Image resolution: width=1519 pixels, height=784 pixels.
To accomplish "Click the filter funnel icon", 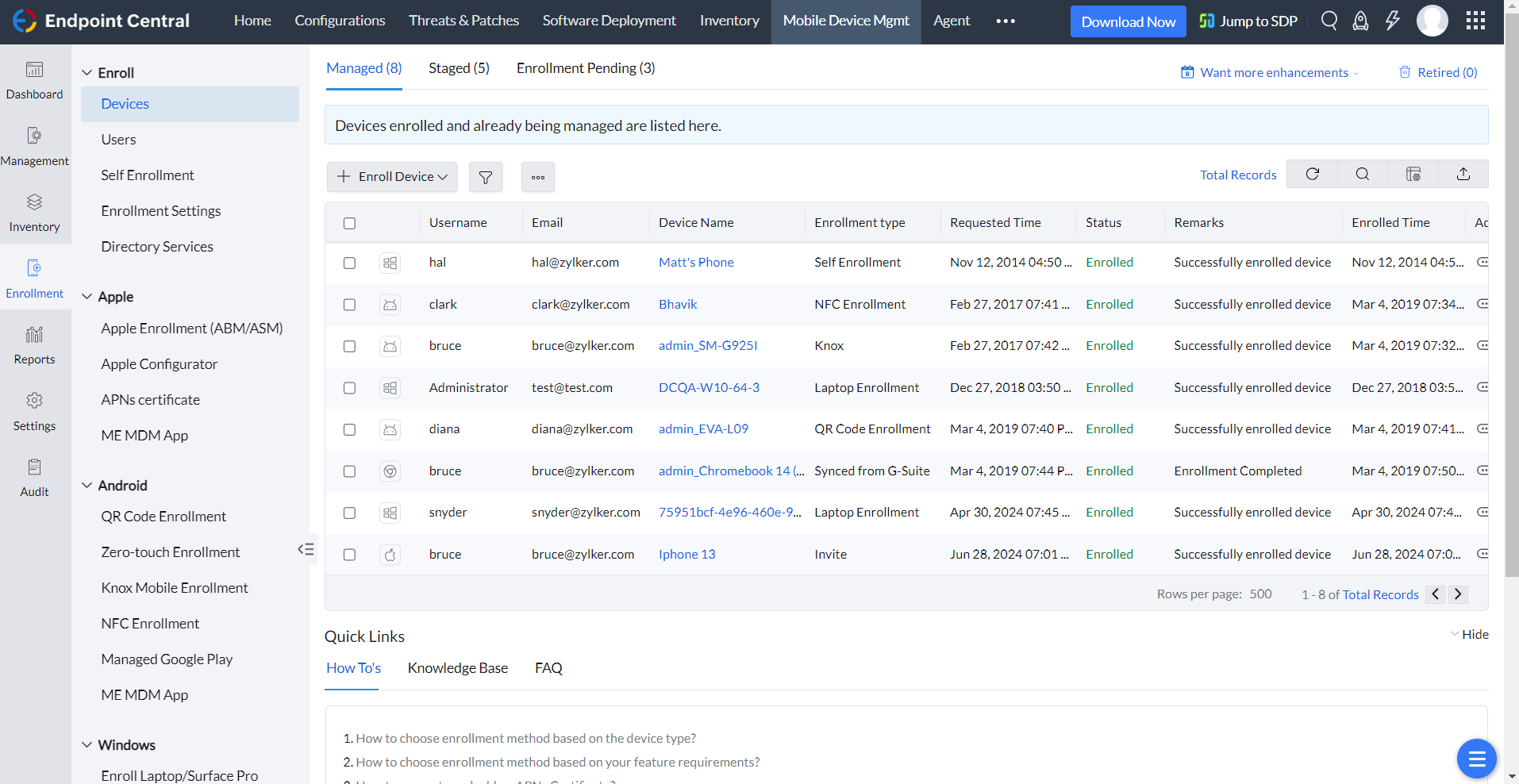I will 486,177.
